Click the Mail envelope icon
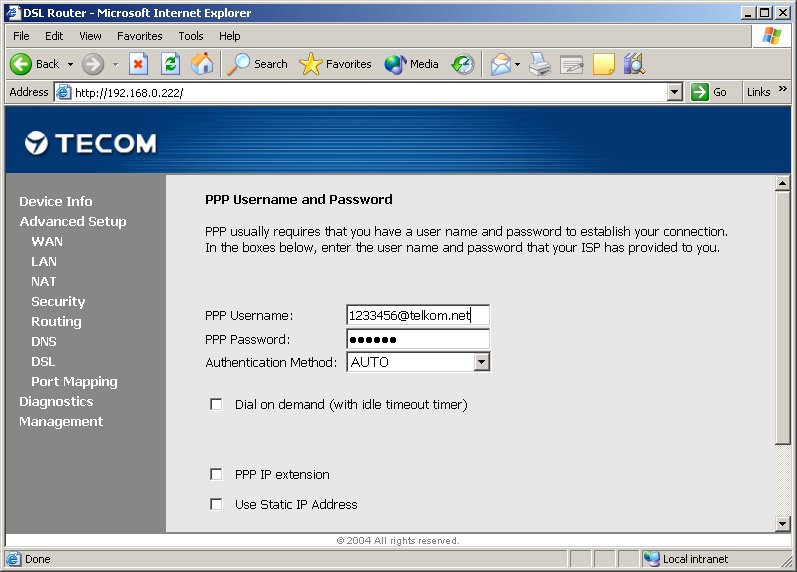The image size is (797, 572). click(501, 64)
